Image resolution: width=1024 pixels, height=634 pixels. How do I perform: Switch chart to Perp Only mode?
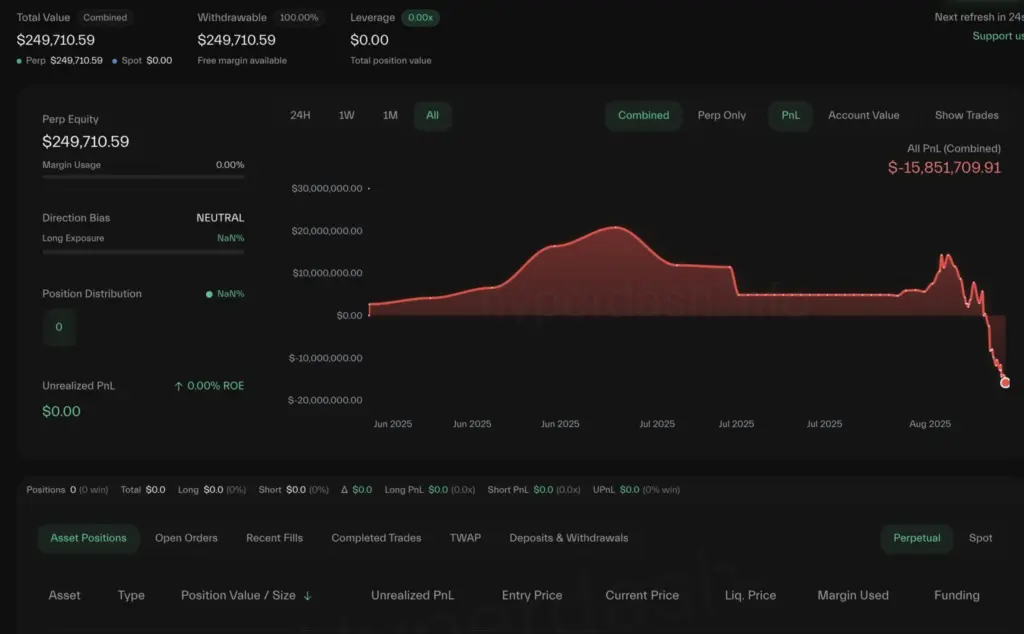721,116
